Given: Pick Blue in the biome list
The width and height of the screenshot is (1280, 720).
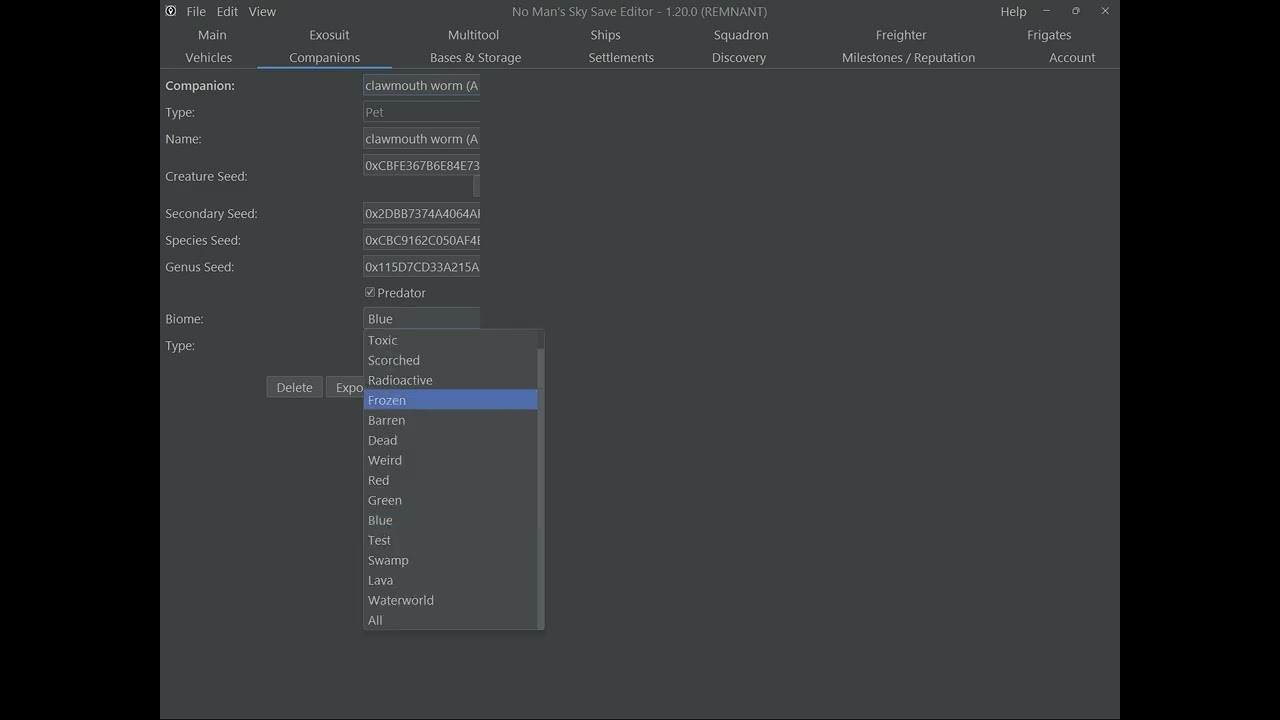Looking at the screenshot, I should click(451, 520).
